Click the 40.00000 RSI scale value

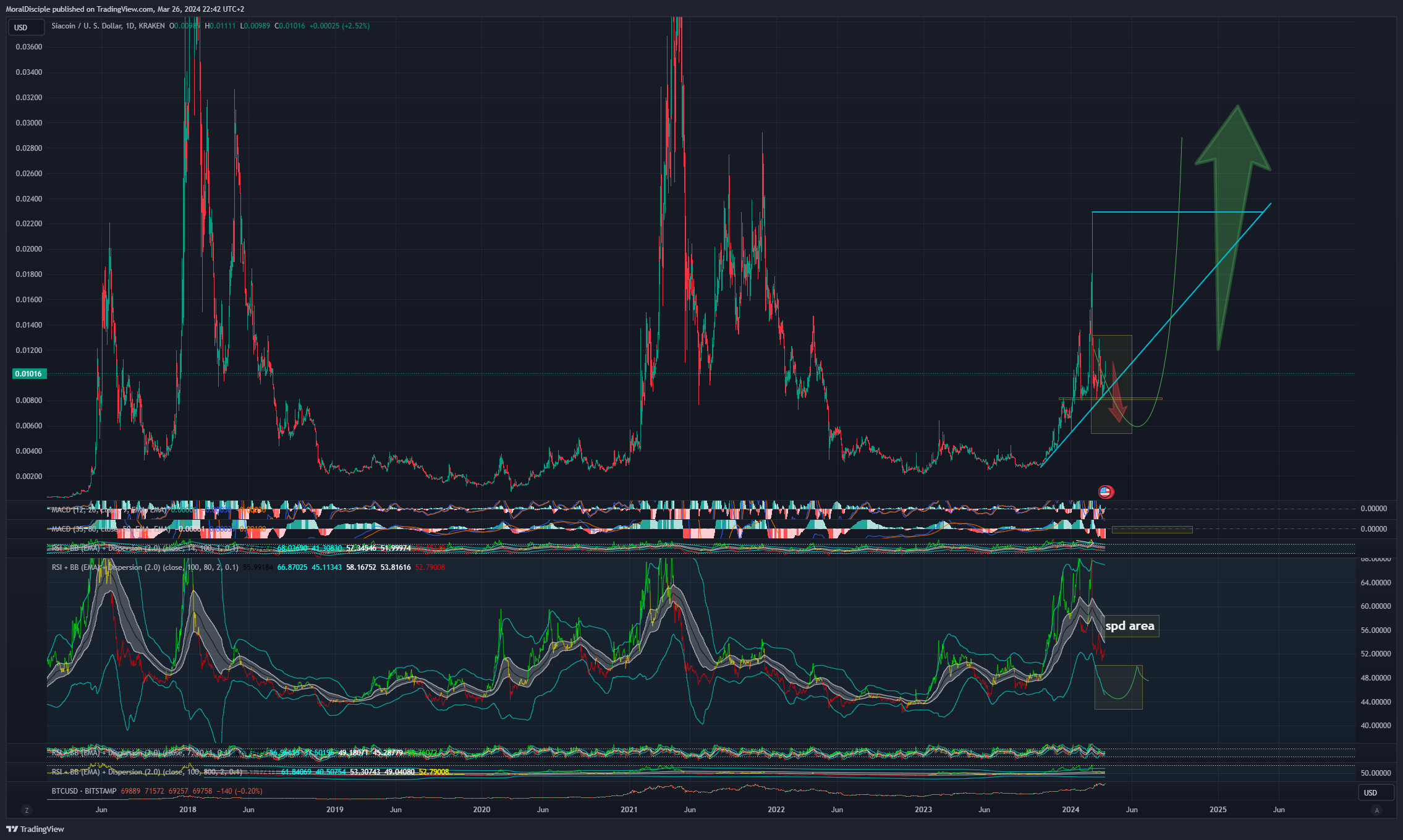point(1376,726)
